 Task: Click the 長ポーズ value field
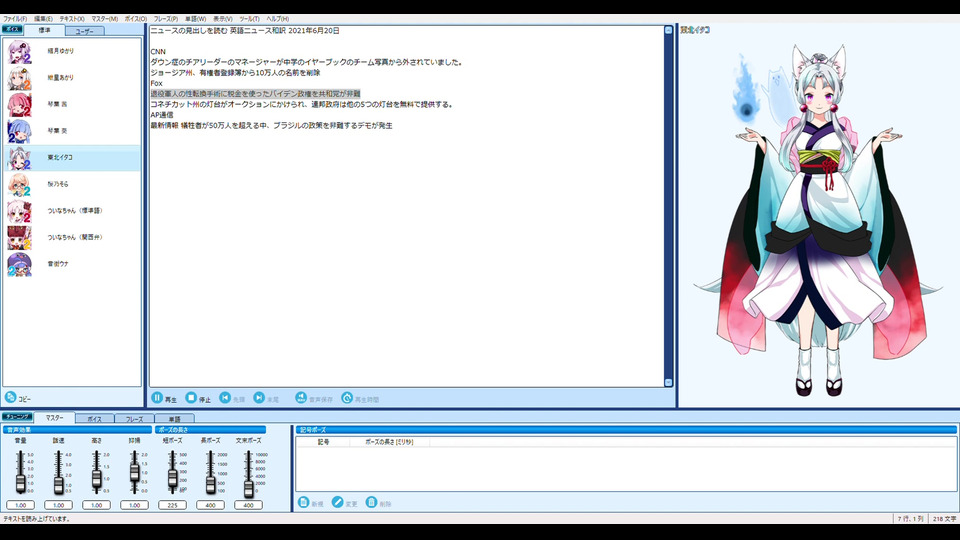pyautogui.click(x=210, y=505)
